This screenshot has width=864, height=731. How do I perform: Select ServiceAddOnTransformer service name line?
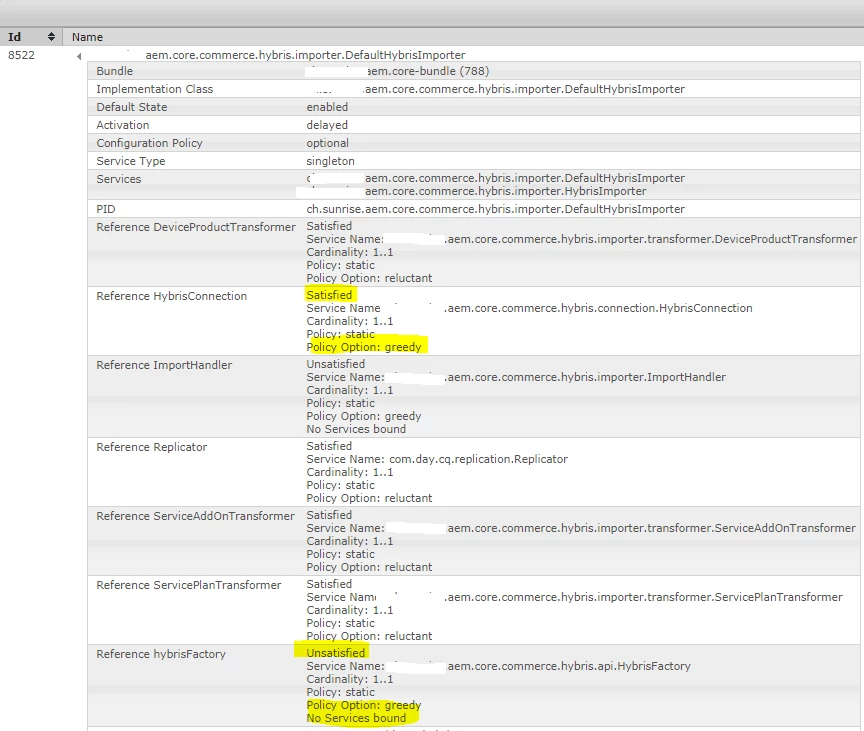581,528
